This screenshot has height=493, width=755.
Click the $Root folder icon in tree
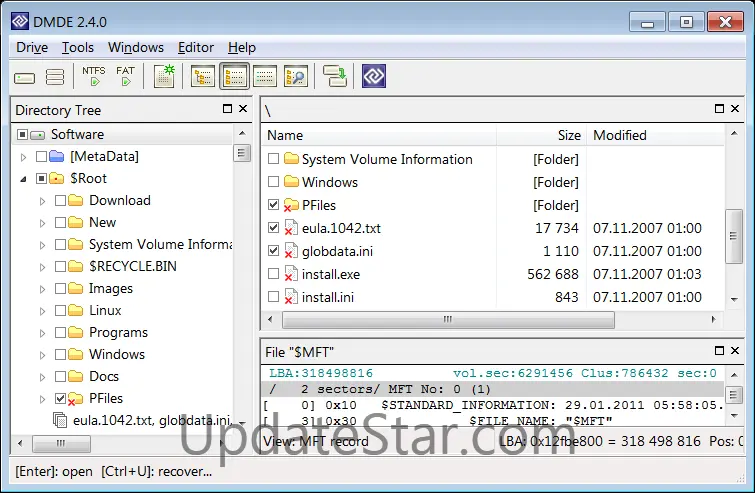click(57, 178)
